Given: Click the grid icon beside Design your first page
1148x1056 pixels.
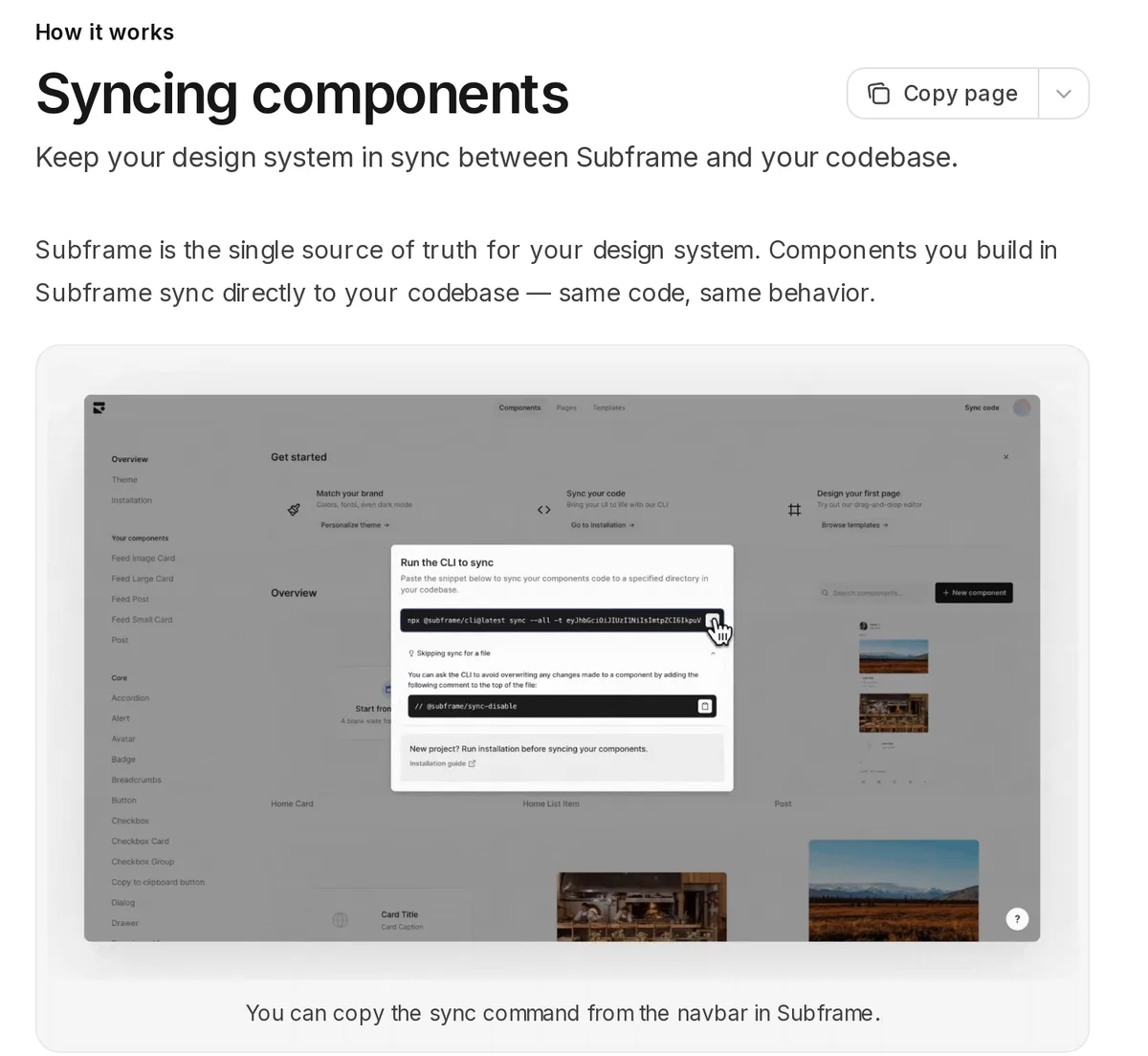Looking at the screenshot, I should tap(794, 510).
